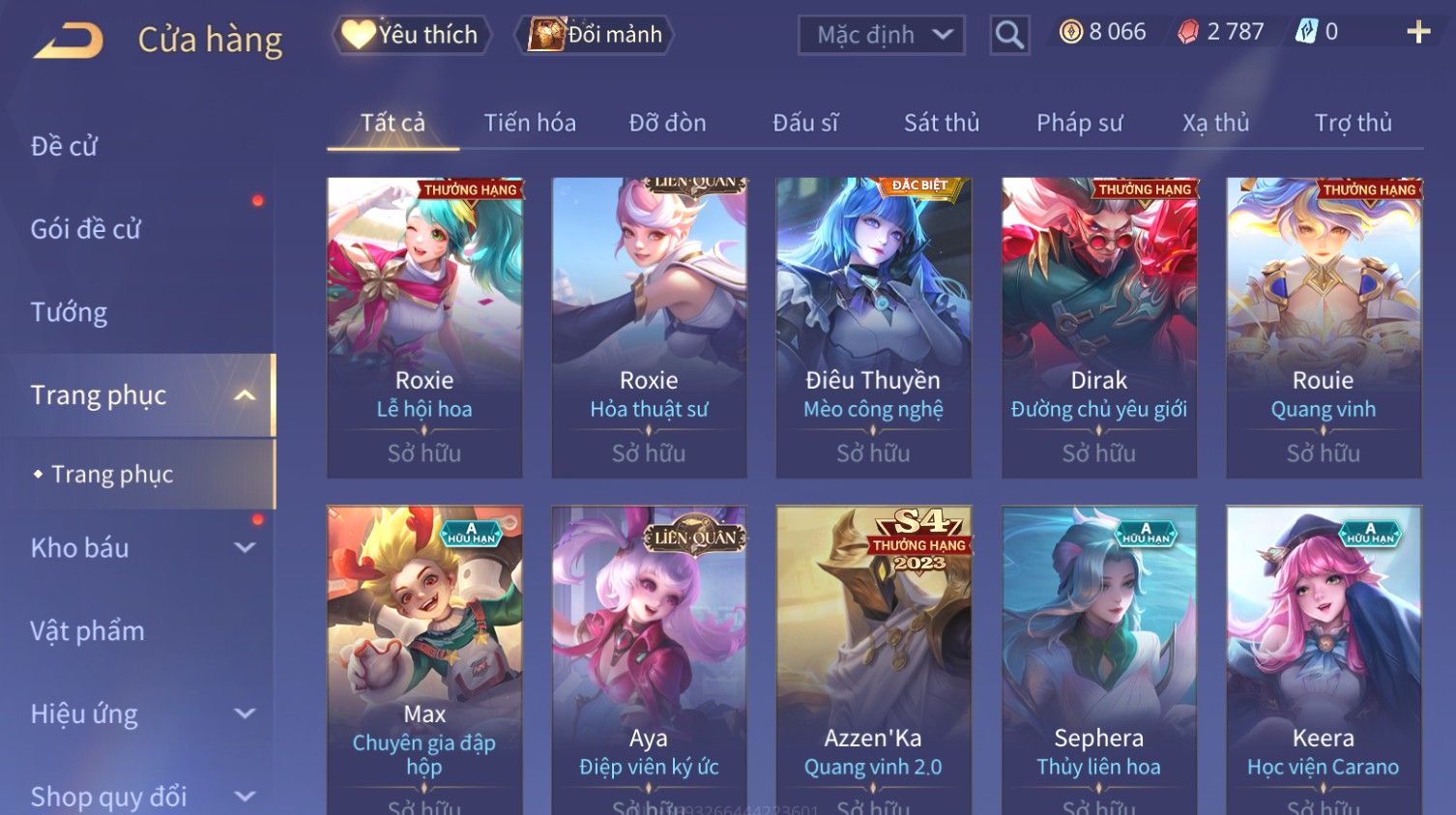1456x815 pixels.
Task: Click the gold coin balance icon
Action: point(1070,32)
